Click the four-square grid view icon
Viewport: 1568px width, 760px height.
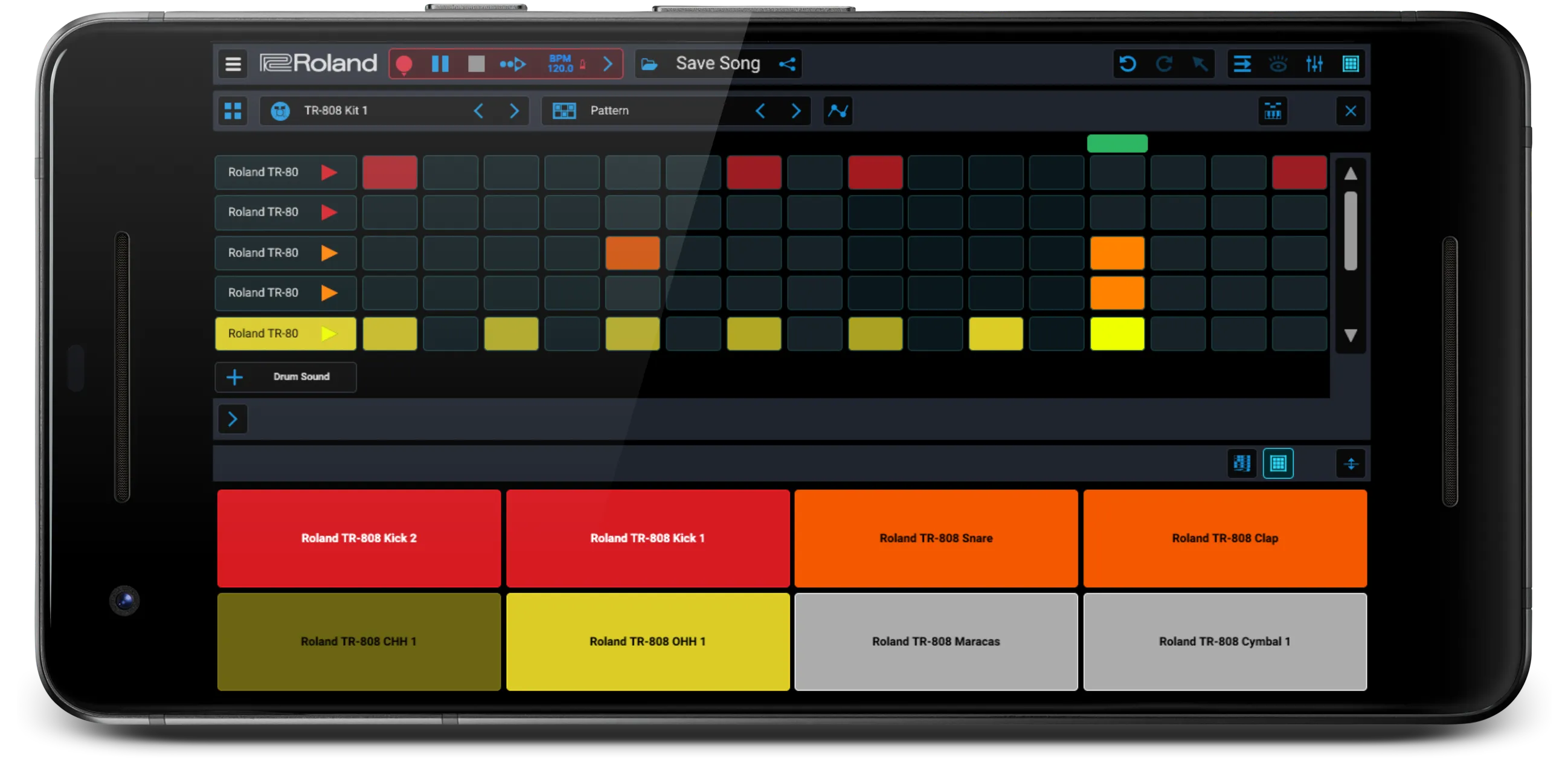click(233, 111)
